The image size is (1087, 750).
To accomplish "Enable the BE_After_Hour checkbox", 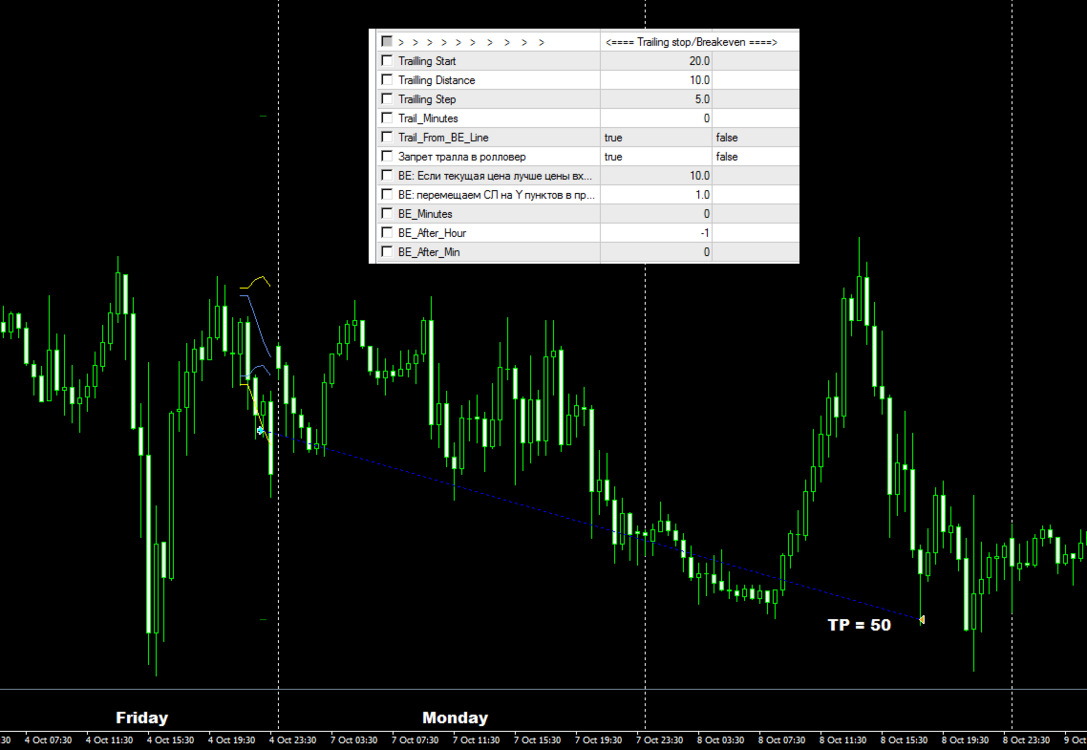I will pyautogui.click(x=387, y=233).
